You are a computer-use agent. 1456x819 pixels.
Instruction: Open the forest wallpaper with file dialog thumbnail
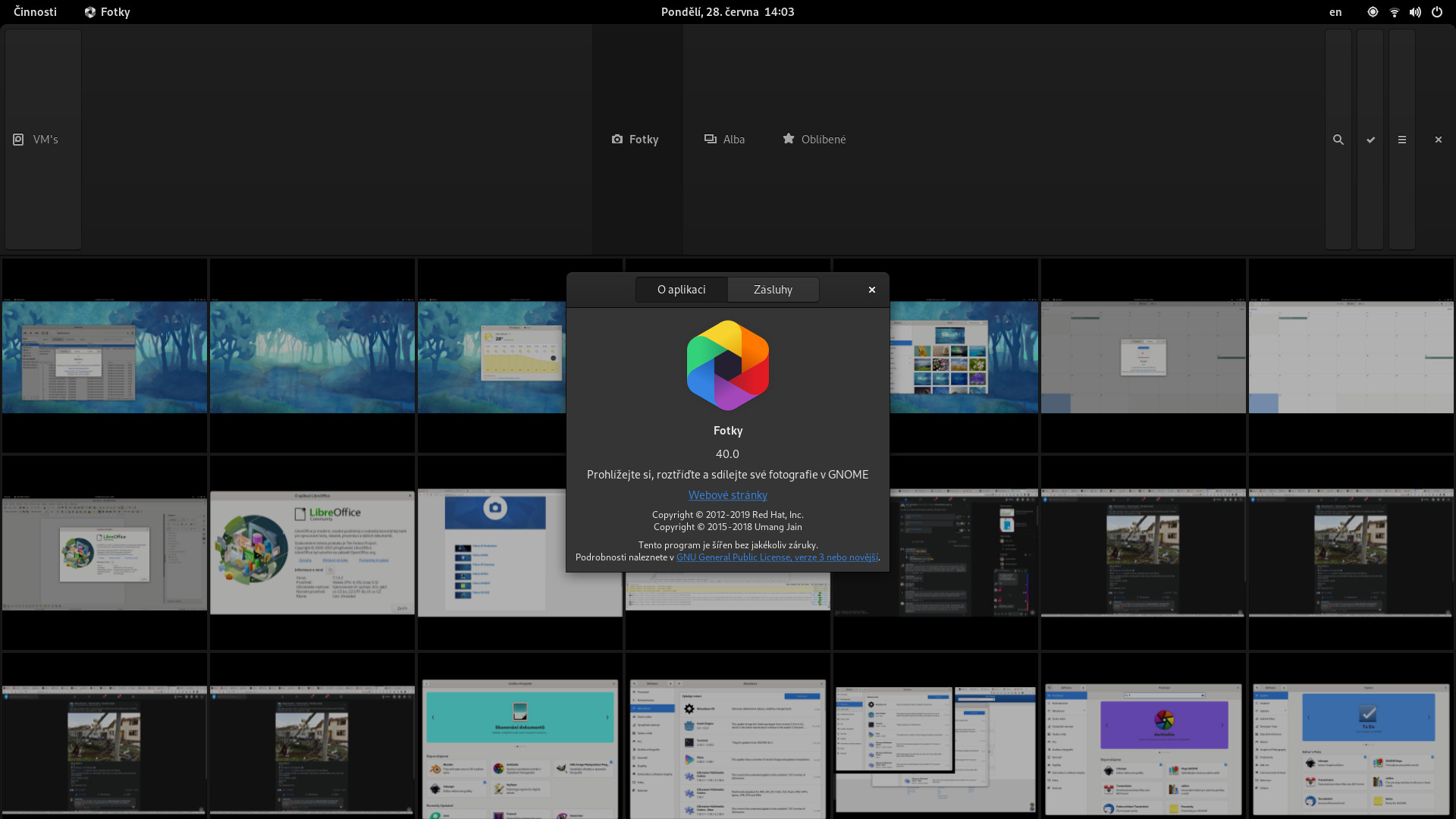pyautogui.click(x=105, y=356)
